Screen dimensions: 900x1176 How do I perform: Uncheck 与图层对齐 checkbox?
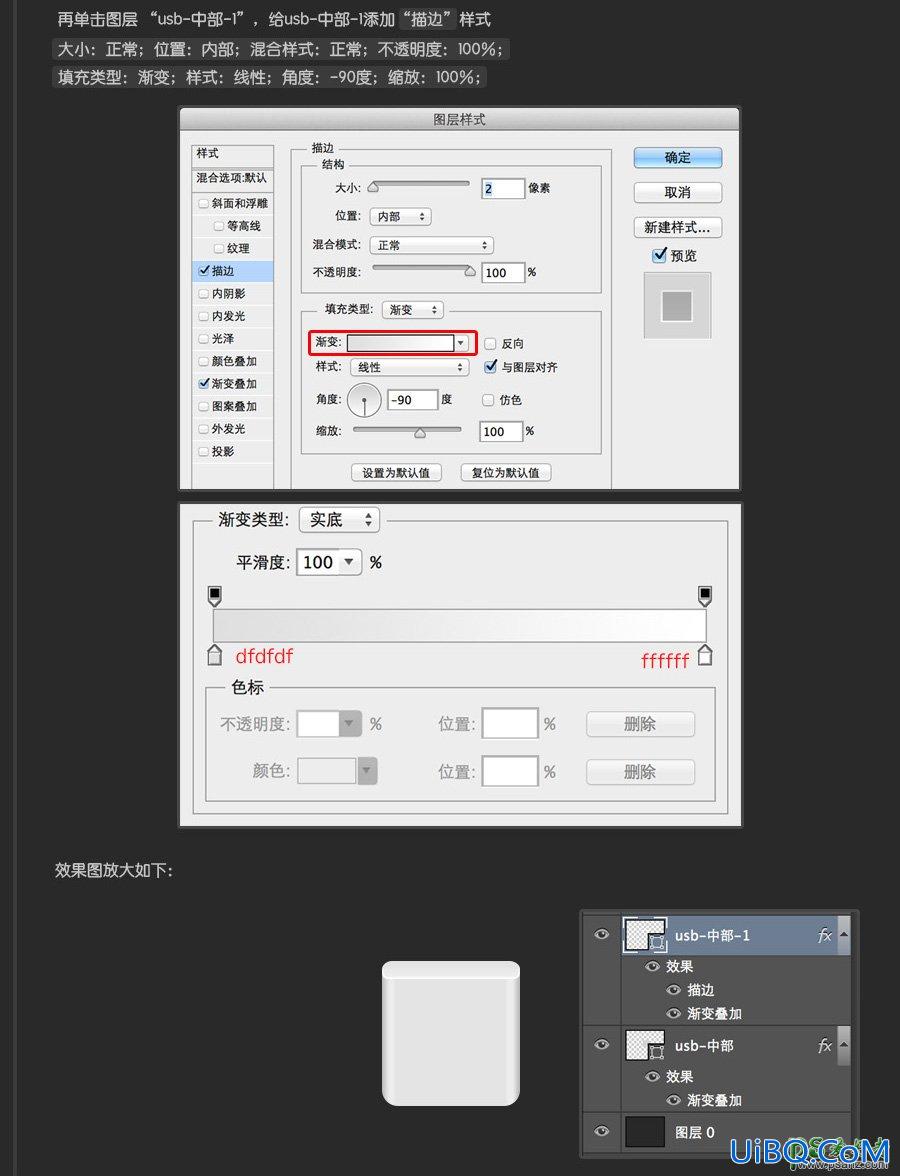point(490,367)
